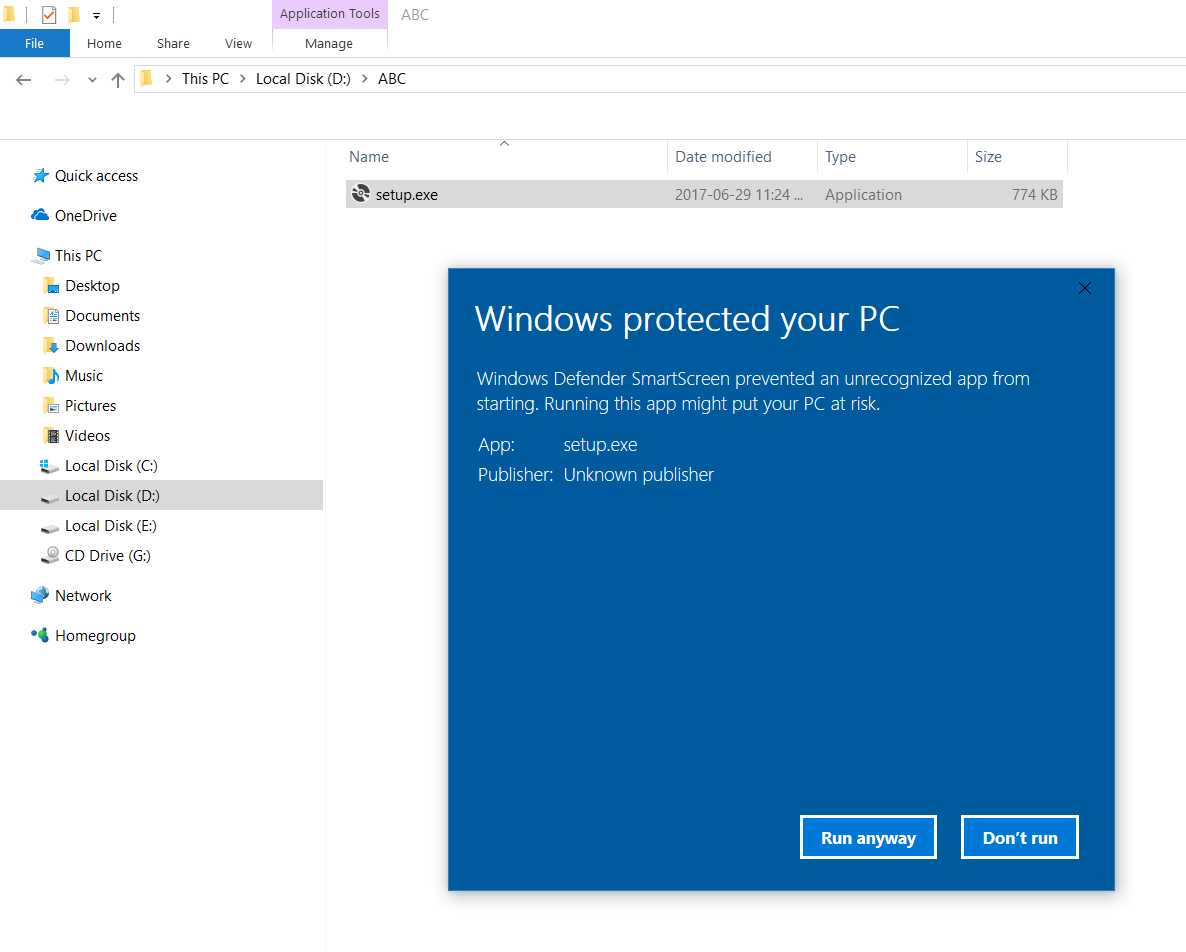Open the Documents folder in sidebar
This screenshot has height=952, width=1186.
click(102, 316)
